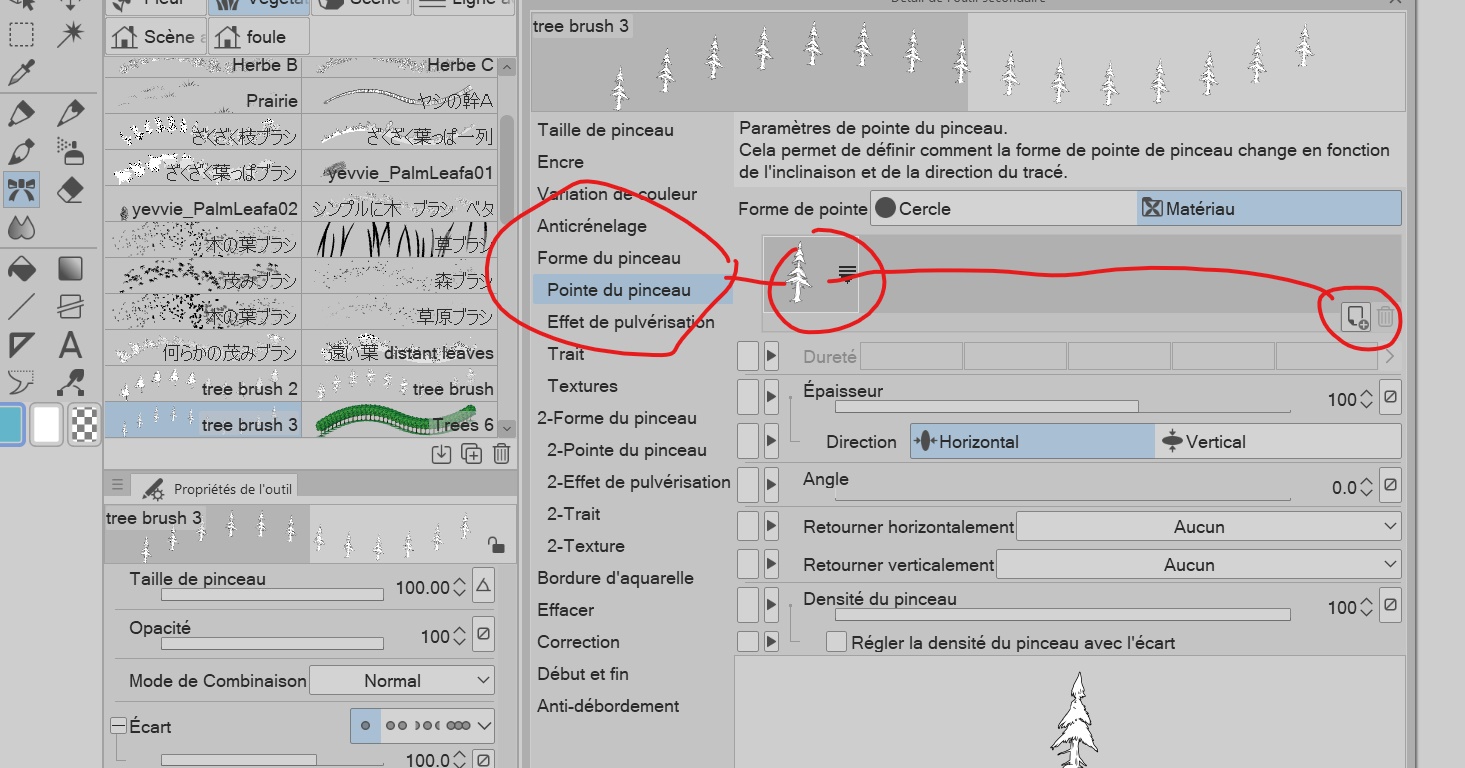Select the Blend droplets tool
1465x768 pixels.
click(x=21, y=228)
